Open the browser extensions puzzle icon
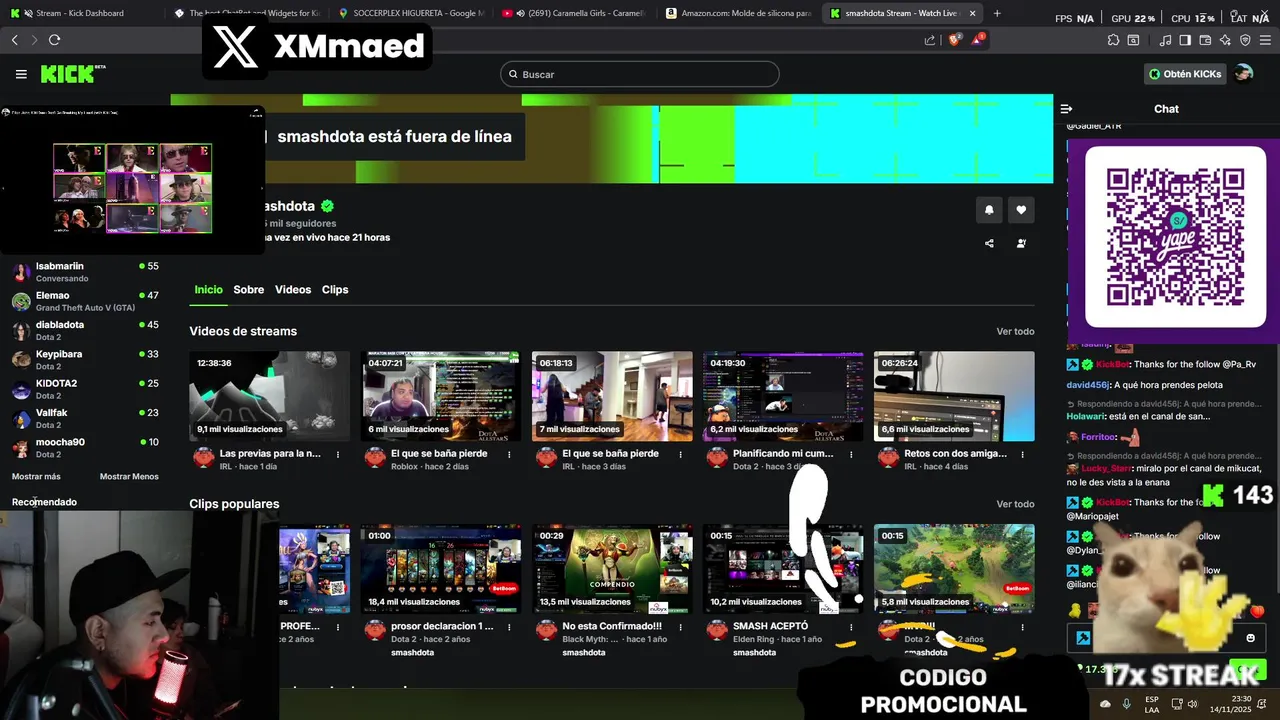The image size is (1280, 720). 1113,40
